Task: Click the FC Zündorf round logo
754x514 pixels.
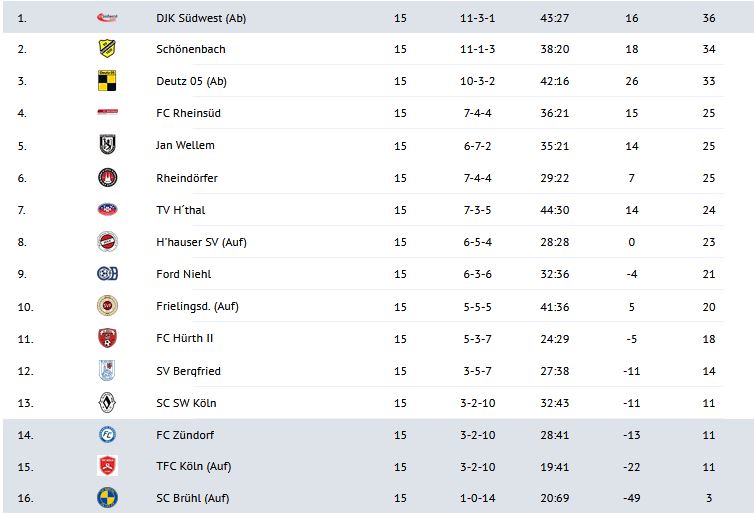Action: 107,435
